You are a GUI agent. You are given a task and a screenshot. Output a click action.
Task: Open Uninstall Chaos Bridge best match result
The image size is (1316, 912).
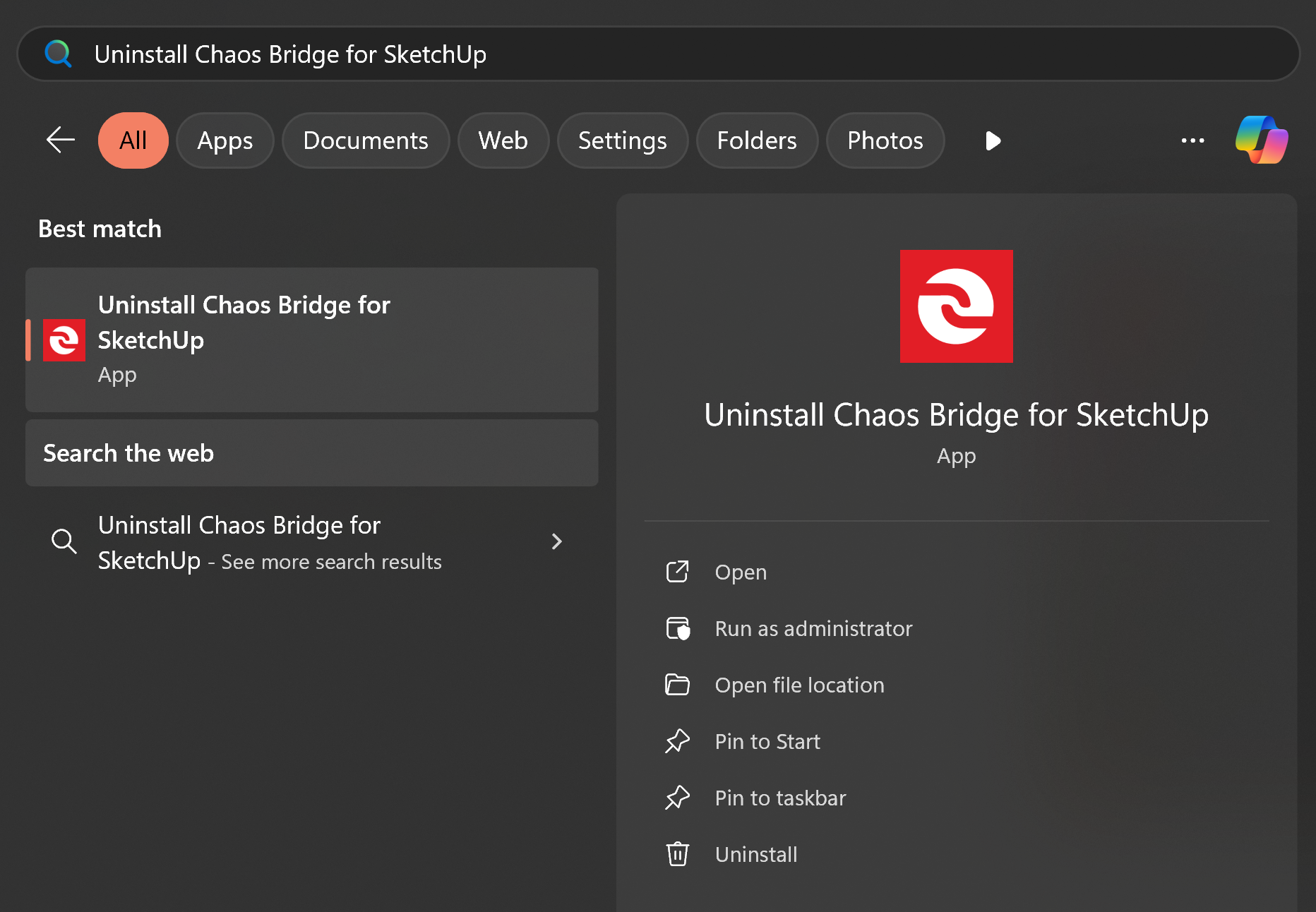(312, 340)
